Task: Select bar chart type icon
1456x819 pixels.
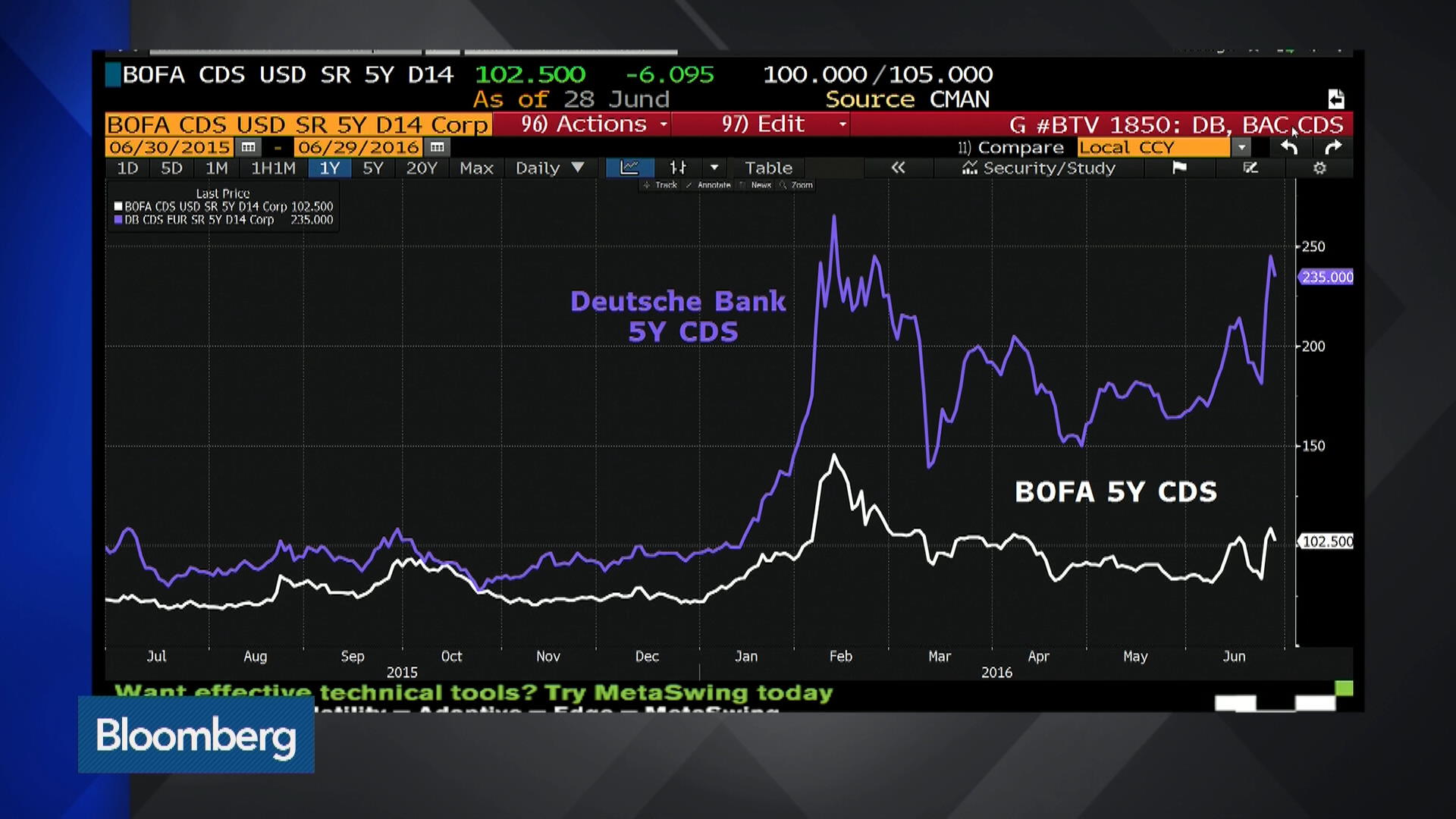Action: (x=678, y=168)
